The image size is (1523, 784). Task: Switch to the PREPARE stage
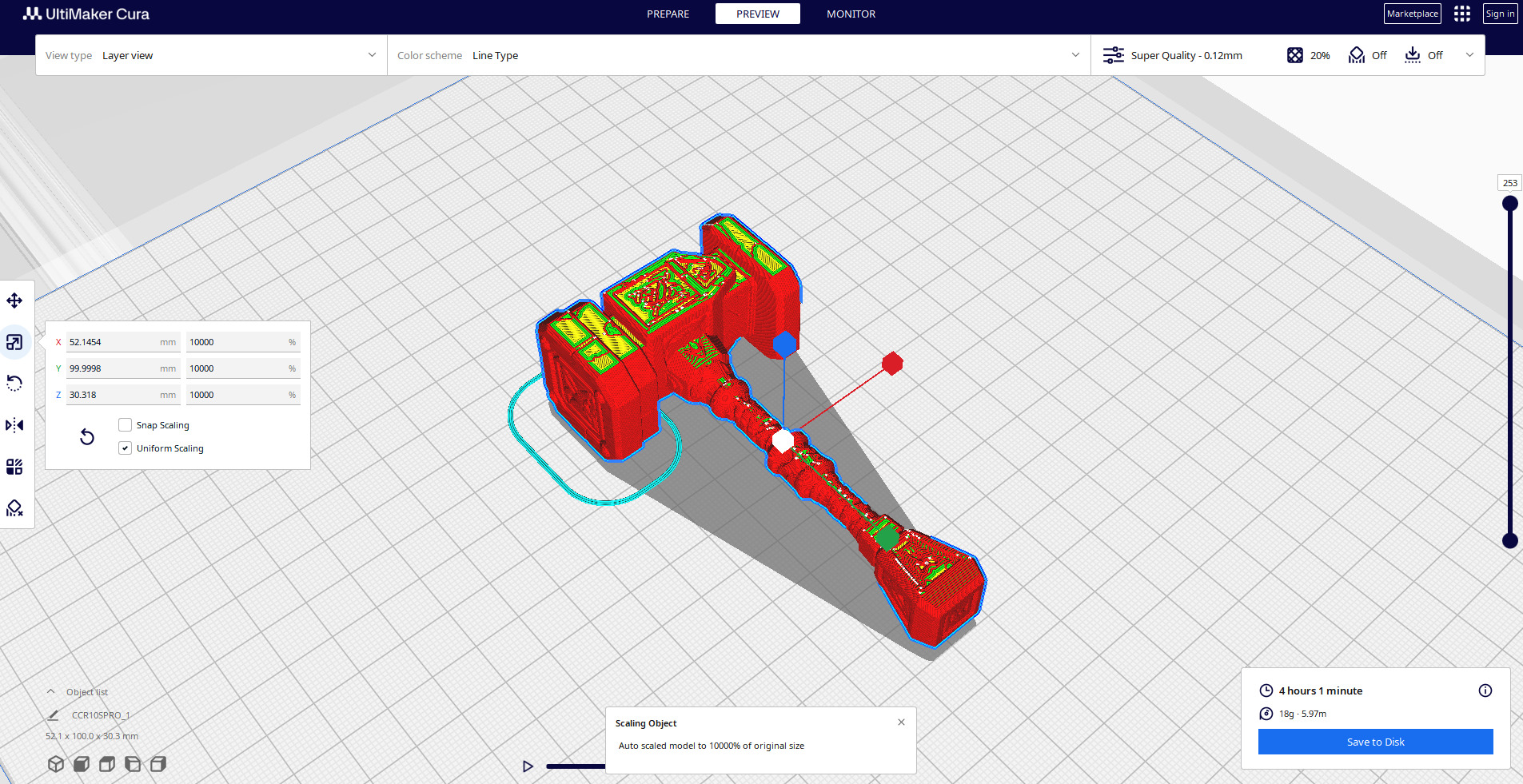click(x=668, y=14)
